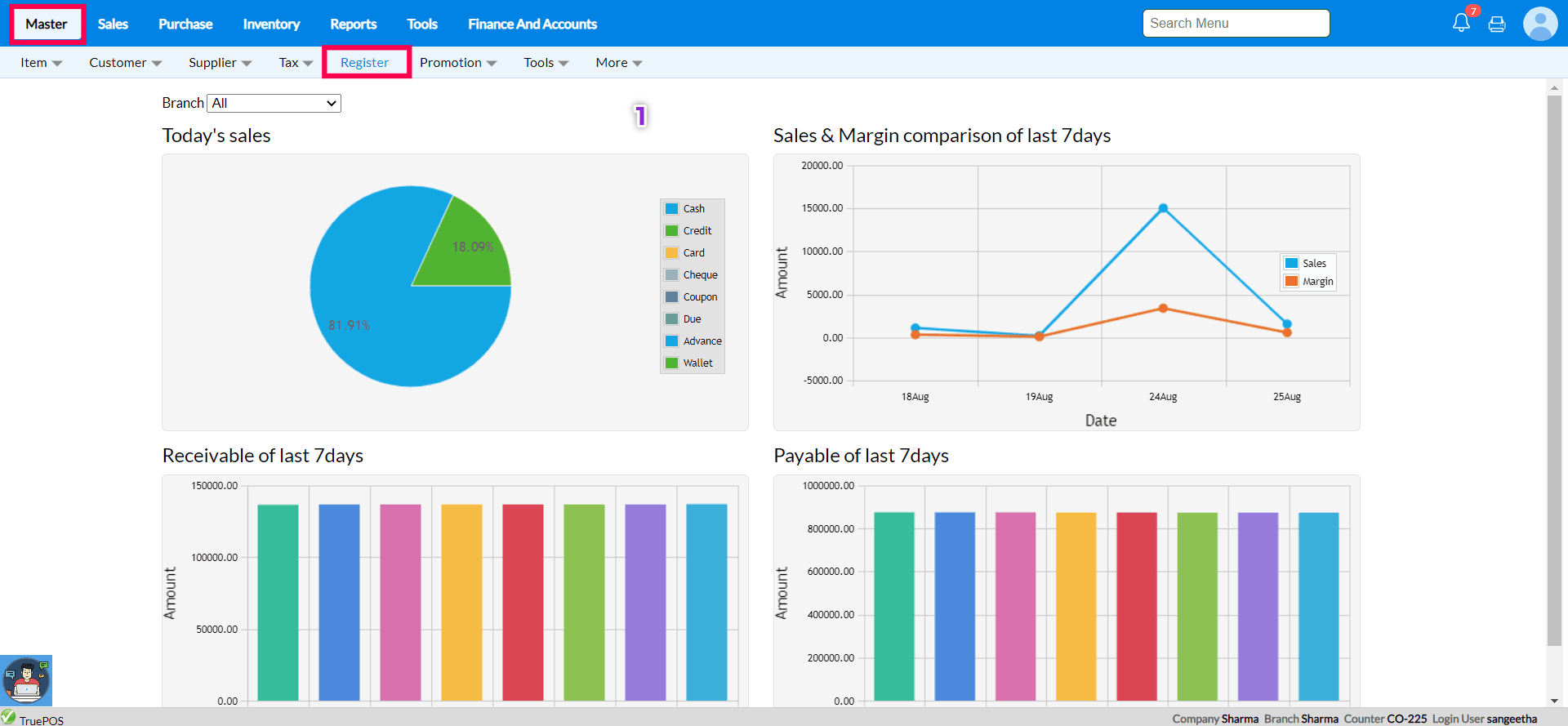Open the notifications bell icon
The image size is (1568, 726).
(x=1461, y=23)
